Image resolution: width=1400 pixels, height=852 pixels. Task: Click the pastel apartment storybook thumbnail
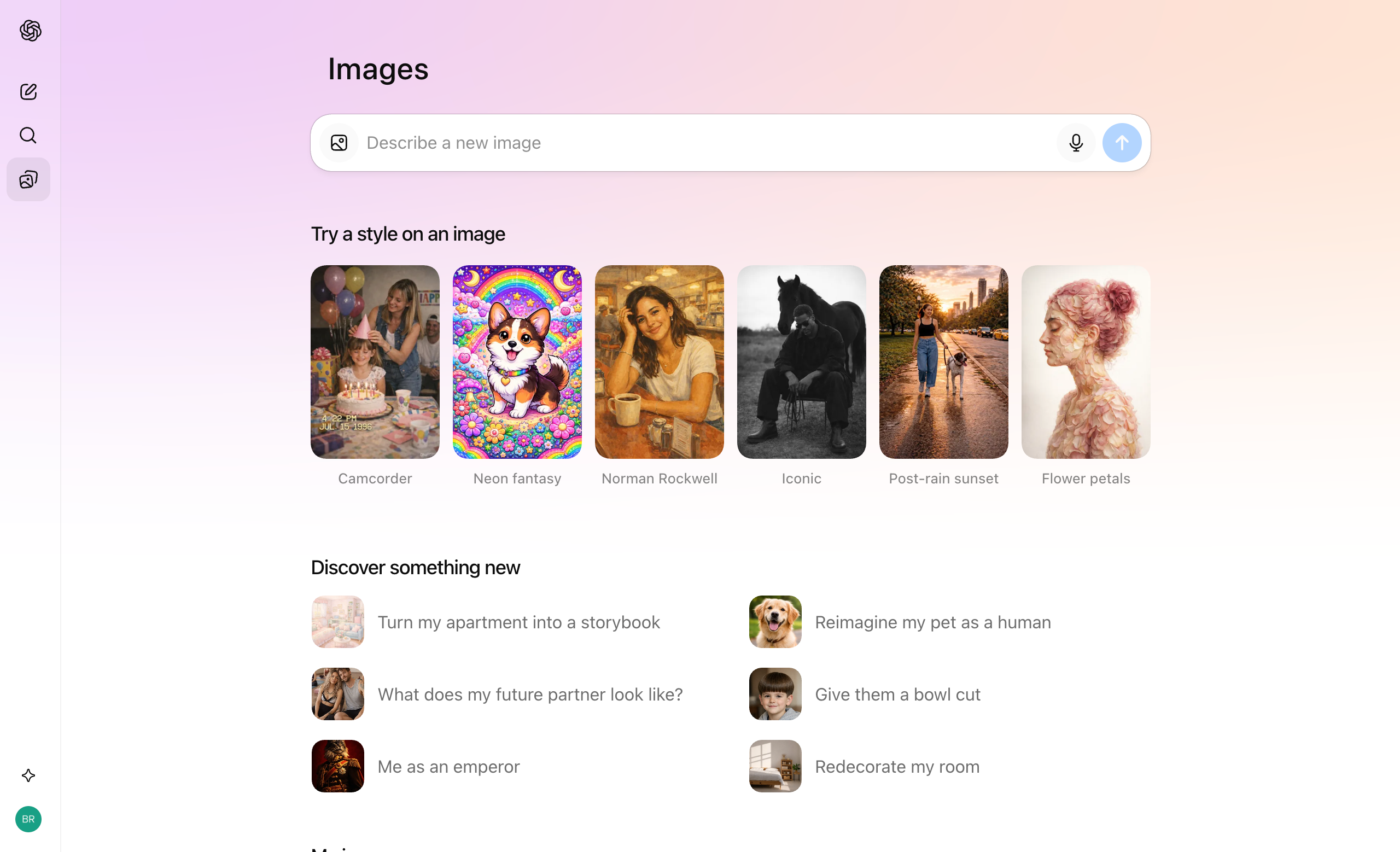click(338, 622)
